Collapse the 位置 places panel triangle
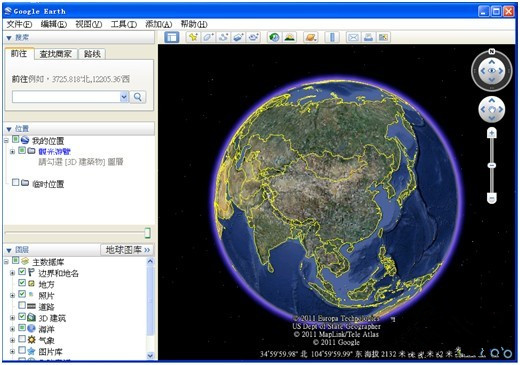The width and height of the screenshot is (520, 365). point(9,129)
